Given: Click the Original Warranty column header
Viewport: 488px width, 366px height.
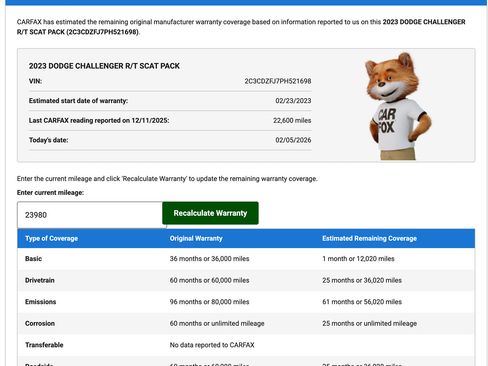Looking at the screenshot, I should tap(196, 238).
